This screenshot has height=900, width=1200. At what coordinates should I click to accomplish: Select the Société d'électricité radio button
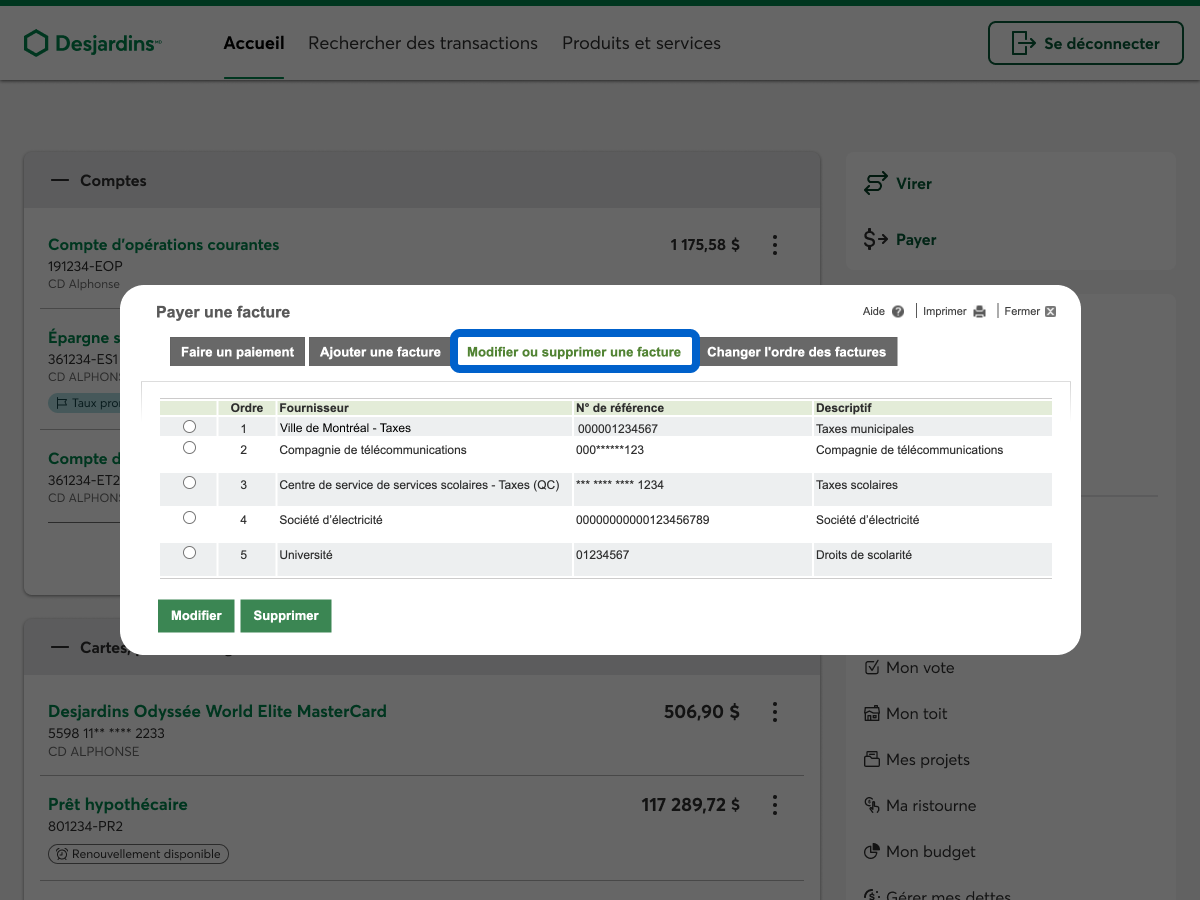pyautogui.click(x=190, y=518)
